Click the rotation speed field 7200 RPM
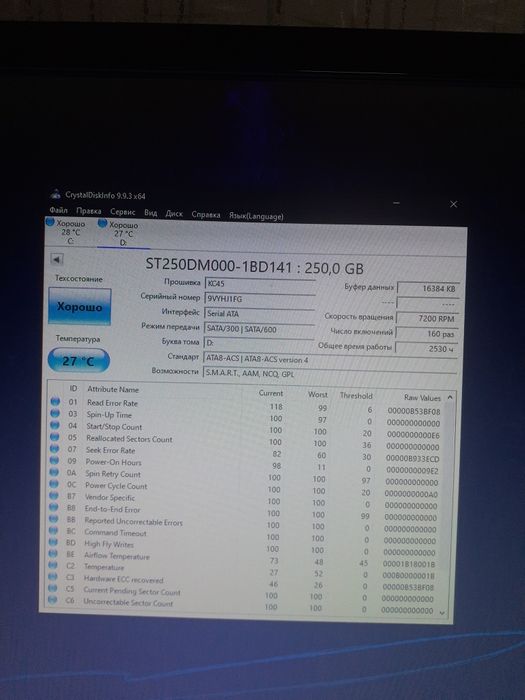The width and height of the screenshot is (525, 700). (427, 319)
